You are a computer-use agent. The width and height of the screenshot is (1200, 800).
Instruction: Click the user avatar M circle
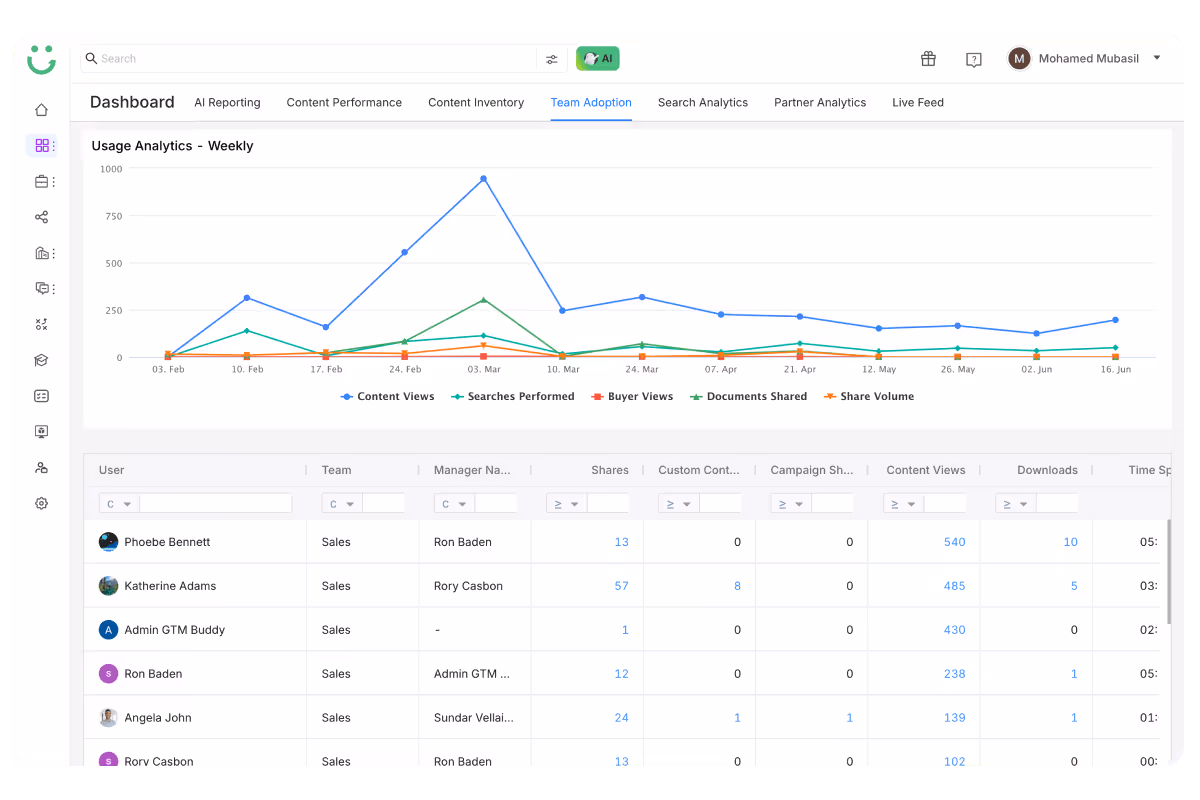pyautogui.click(x=1019, y=58)
